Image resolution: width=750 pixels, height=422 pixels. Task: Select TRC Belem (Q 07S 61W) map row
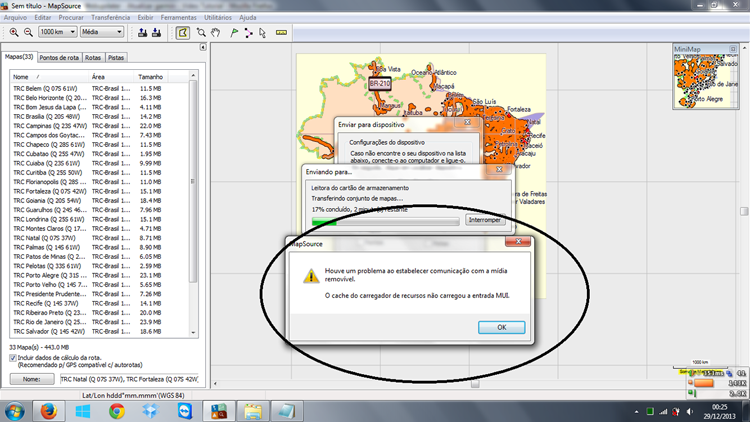(x=100, y=89)
